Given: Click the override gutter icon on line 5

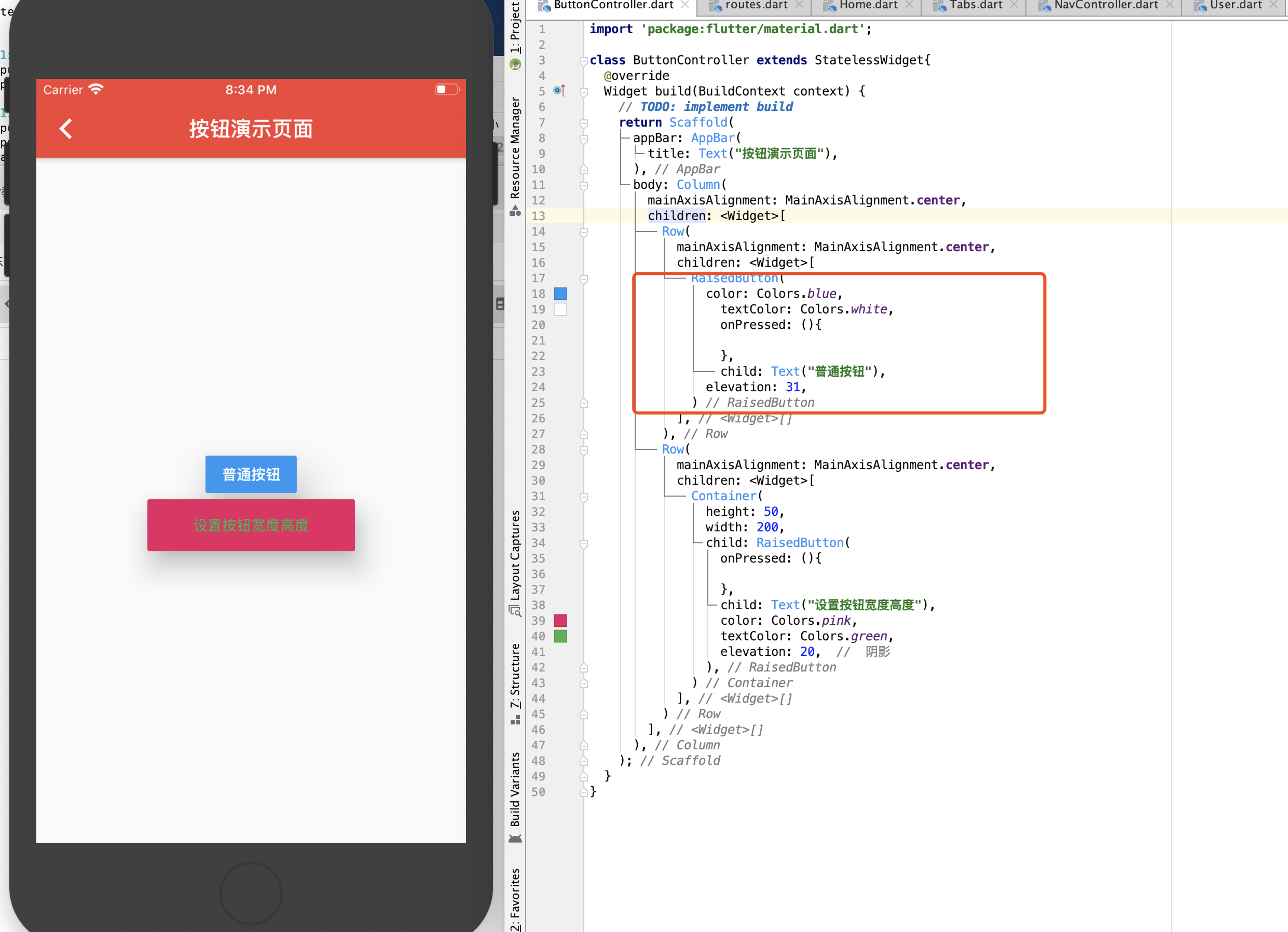Looking at the screenshot, I should point(559,91).
